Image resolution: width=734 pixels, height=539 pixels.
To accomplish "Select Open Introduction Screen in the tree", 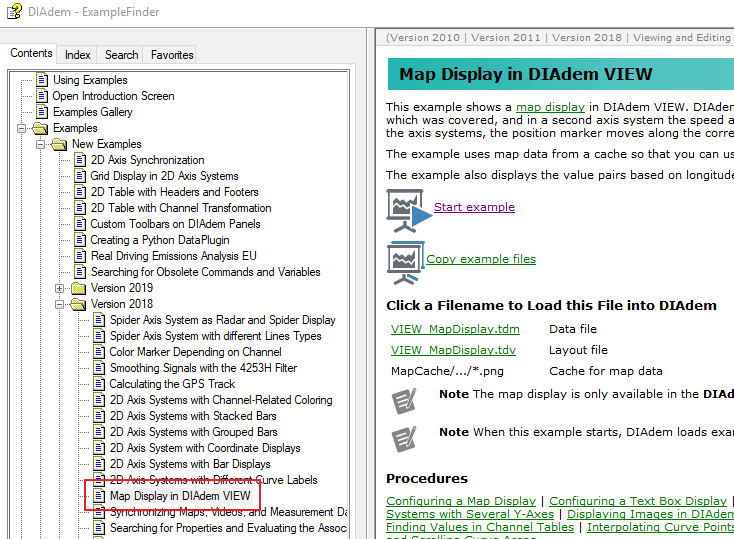I will 113,96.
